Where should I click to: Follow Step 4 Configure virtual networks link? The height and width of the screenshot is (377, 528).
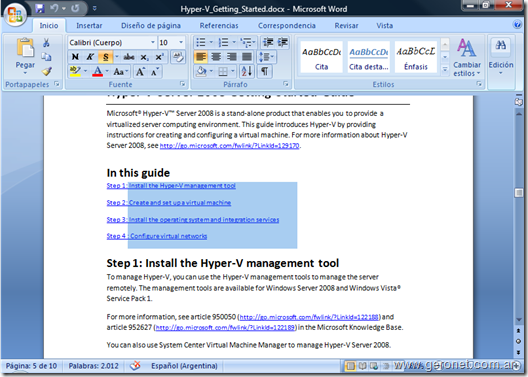click(157, 236)
